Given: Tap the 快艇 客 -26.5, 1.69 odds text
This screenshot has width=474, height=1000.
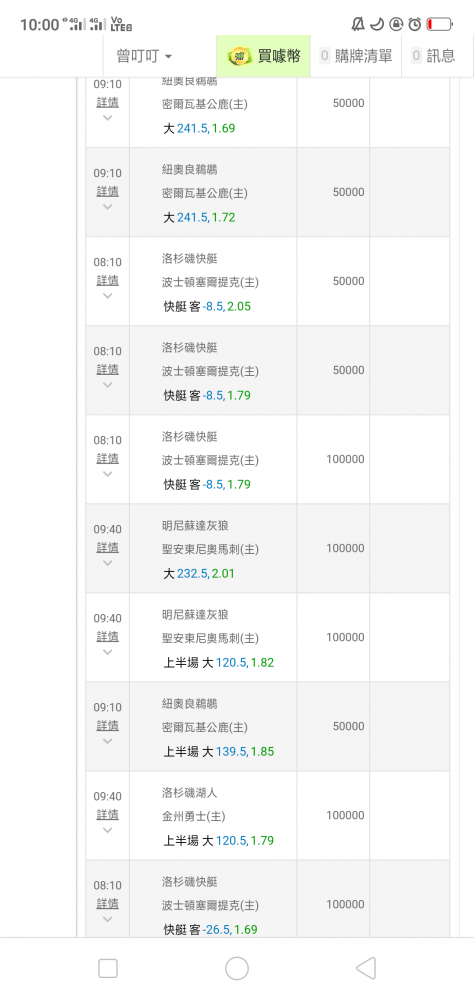Looking at the screenshot, I should [211, 930].
